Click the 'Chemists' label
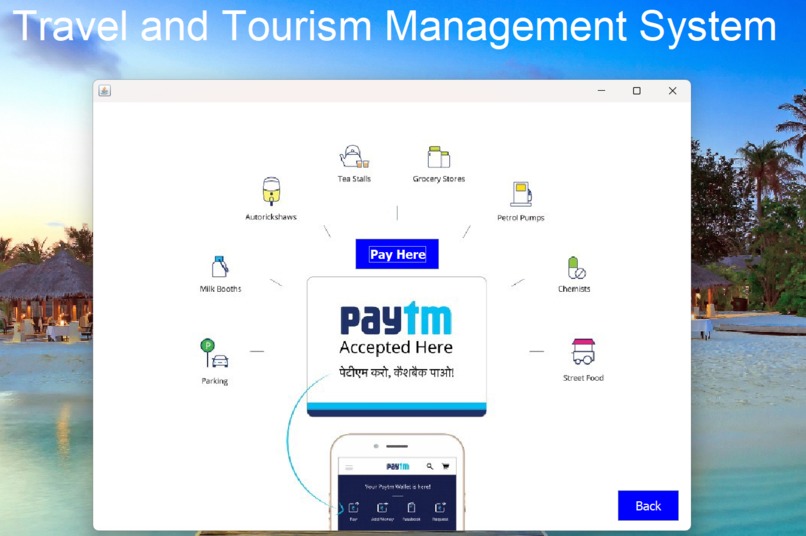 click(x=574, y=289)
